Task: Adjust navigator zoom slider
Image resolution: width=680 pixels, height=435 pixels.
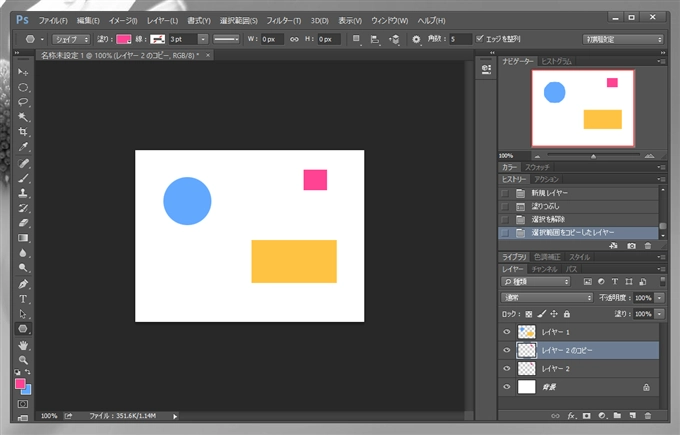Action: (x=593, y=156)
